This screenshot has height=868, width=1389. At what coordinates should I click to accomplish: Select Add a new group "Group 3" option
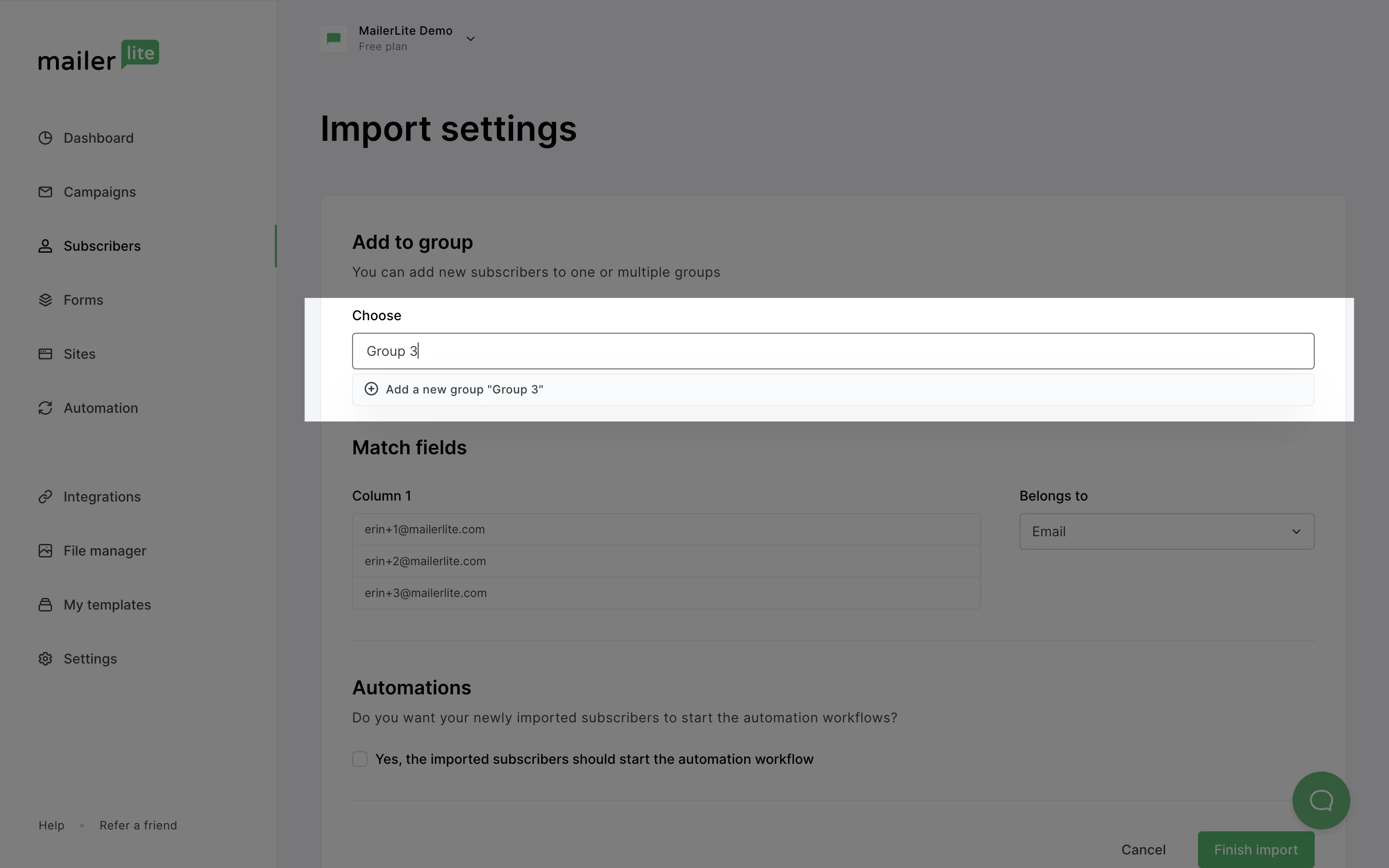pyautogui.click(x=464, y=390)
